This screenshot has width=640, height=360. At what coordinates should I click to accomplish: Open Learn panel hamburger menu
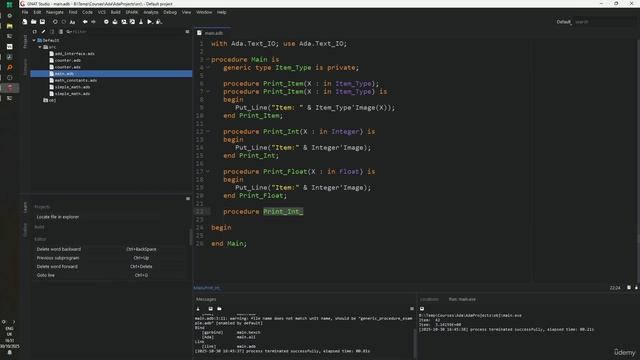[188, 199]
